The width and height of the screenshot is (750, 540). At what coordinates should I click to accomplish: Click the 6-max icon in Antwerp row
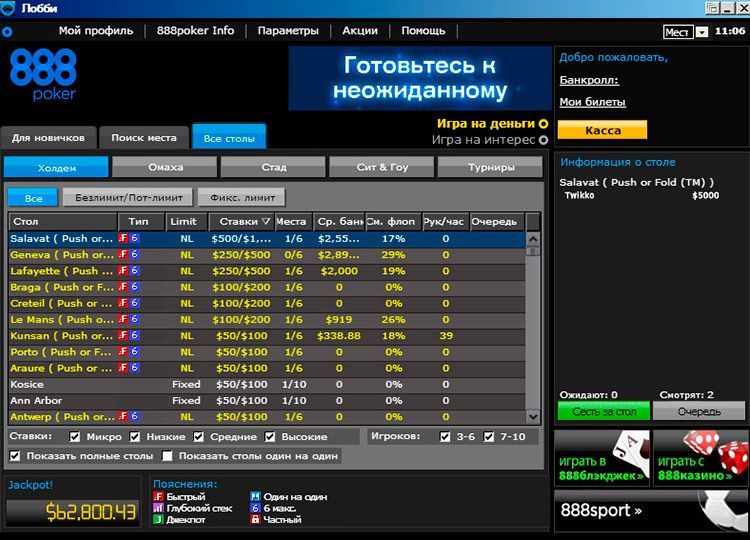coord(134,417)
